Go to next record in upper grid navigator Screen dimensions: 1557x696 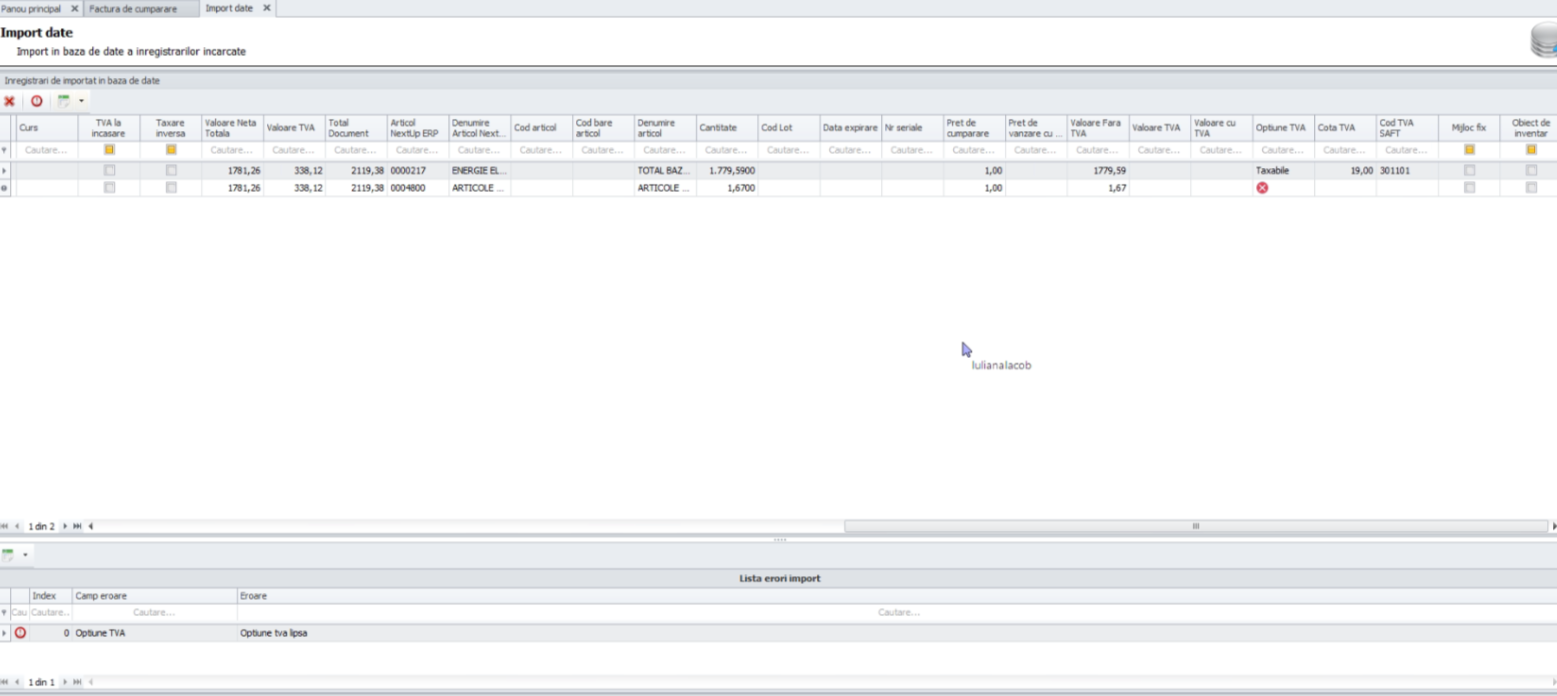pyautogui.click(x=66, y=526)
